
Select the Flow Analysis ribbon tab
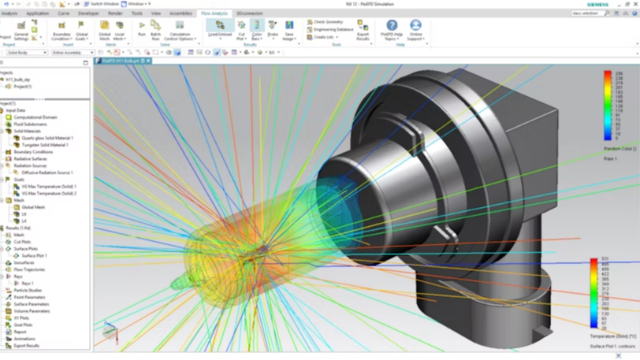pyautogui.click(x=214, y=13)
